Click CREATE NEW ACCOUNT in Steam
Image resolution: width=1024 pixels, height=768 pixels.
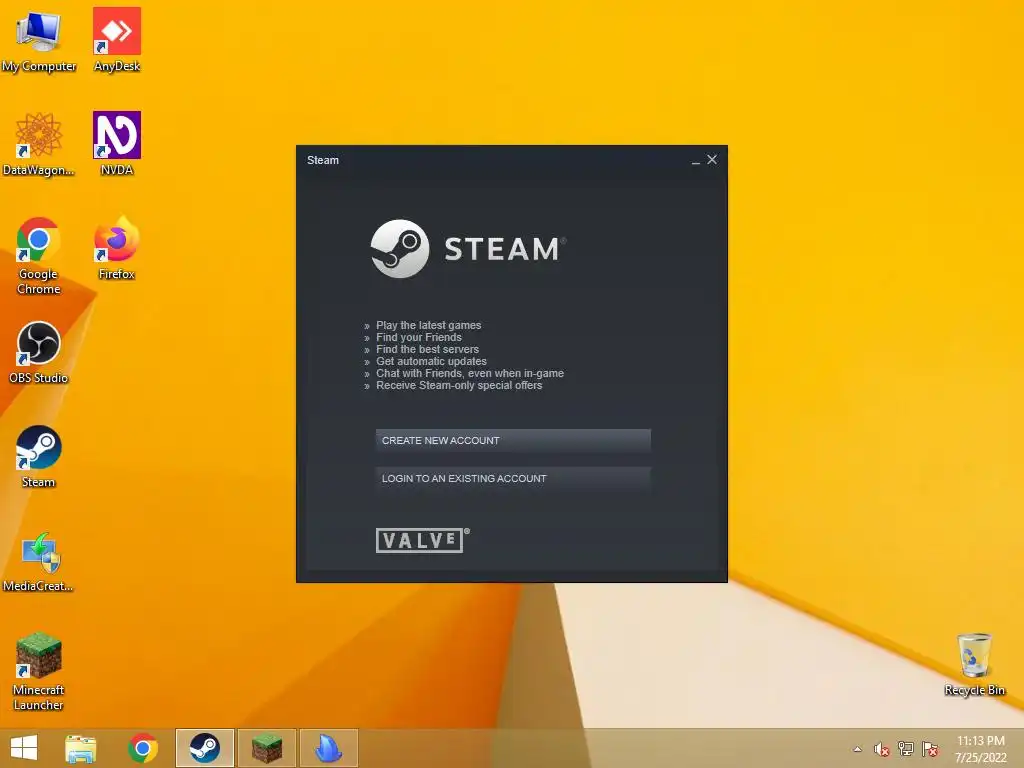[x=513, y=441]
